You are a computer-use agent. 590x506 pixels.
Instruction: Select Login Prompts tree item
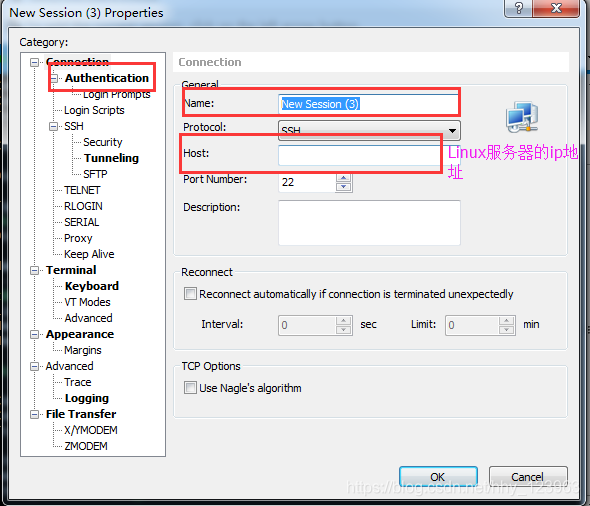[117, 94]
